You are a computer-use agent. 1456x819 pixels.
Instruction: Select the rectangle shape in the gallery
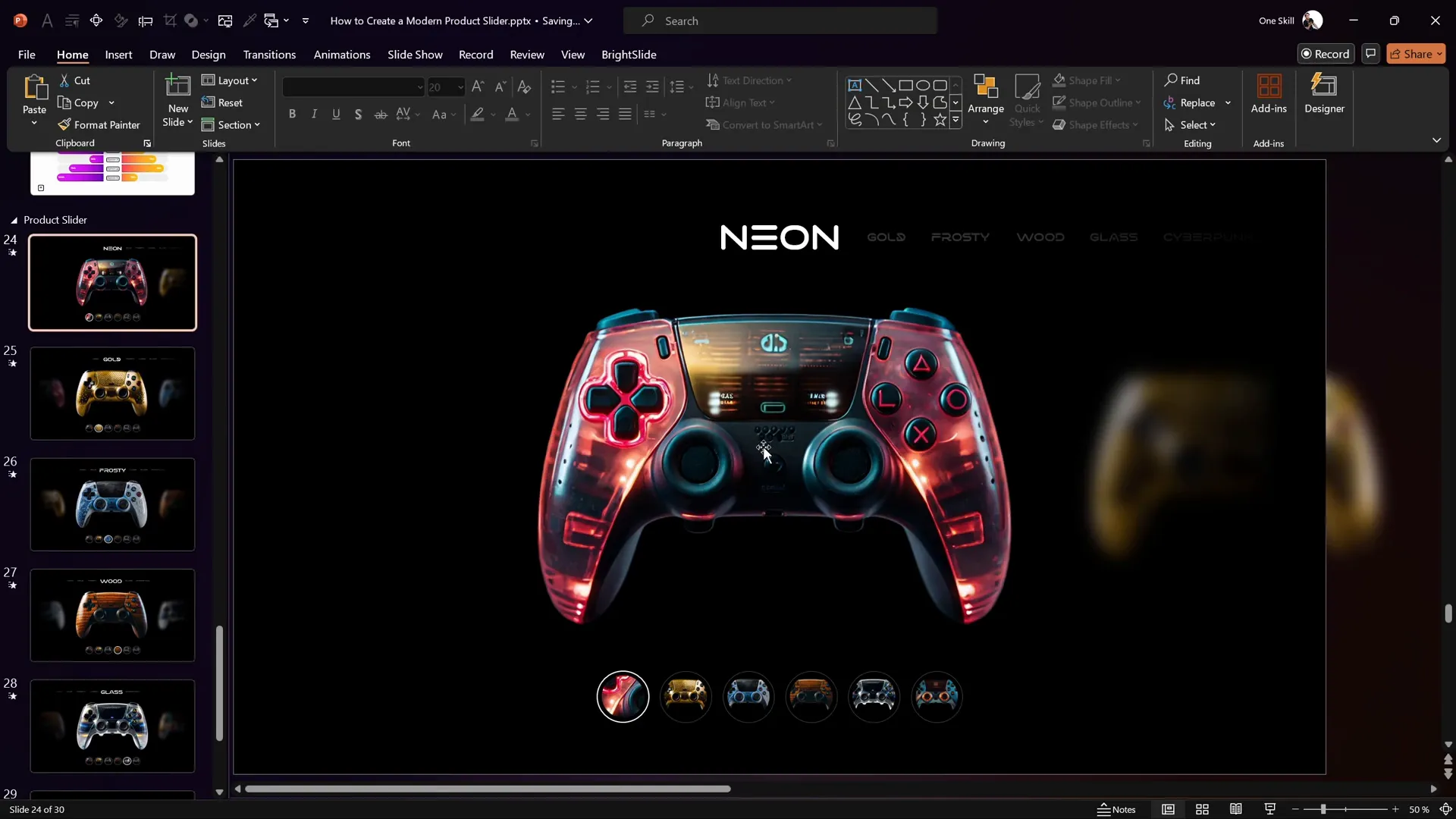click(x=905, y=85)
